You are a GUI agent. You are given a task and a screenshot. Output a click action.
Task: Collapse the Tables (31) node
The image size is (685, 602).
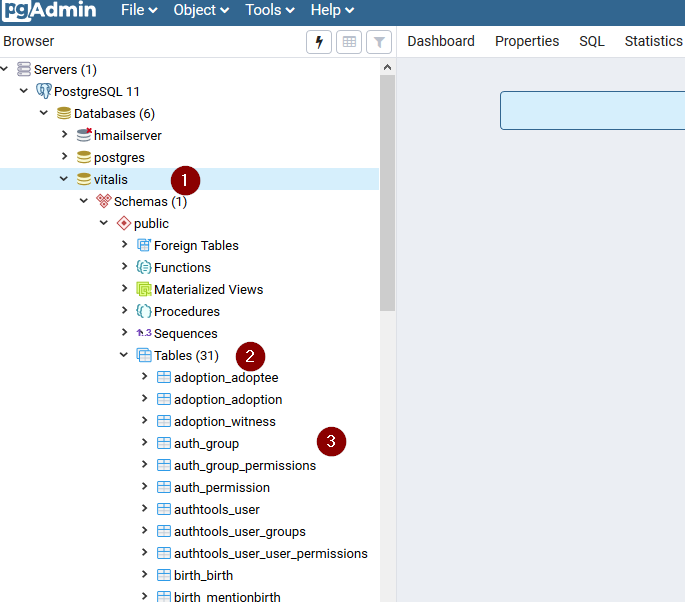point(124,355)
